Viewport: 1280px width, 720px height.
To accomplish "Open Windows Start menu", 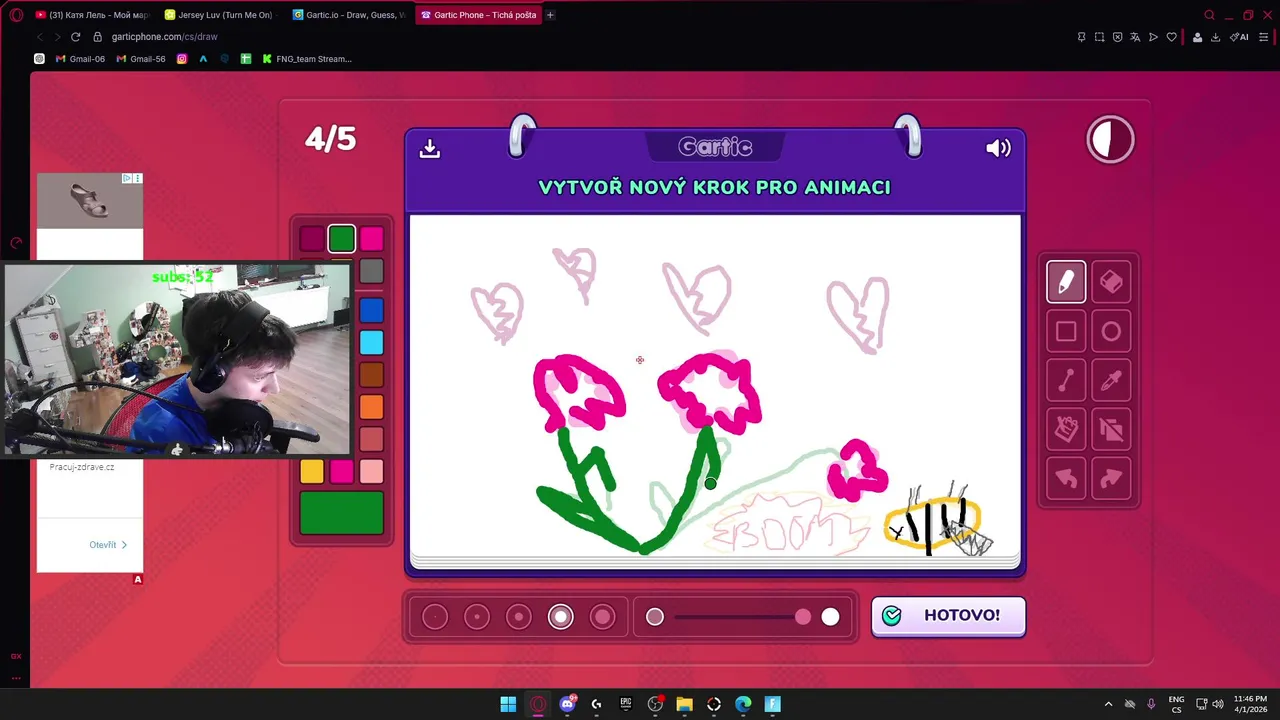I will [508, 704].
